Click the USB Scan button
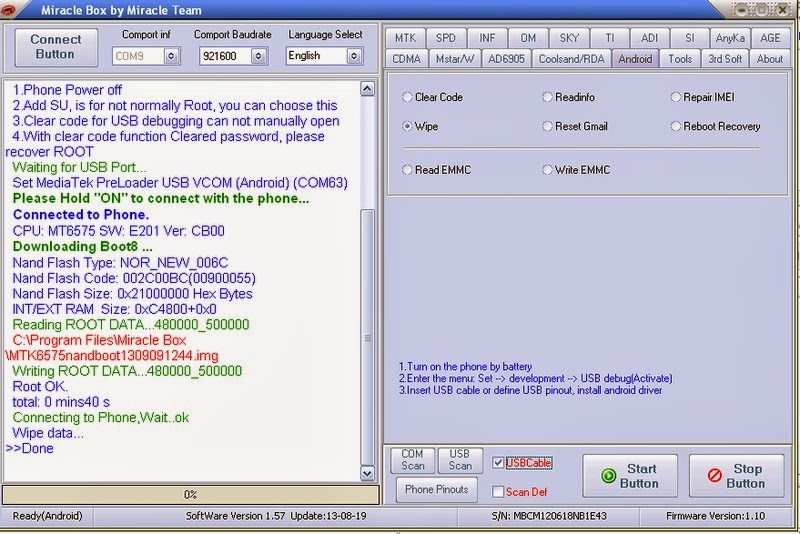 coord(460,460)
